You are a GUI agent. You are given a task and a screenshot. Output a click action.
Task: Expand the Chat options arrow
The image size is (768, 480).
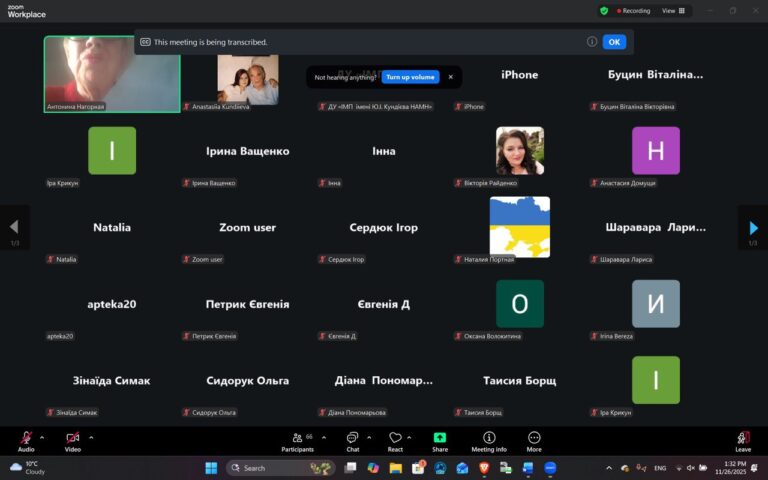pyautogui.click(x=369, y=437)
